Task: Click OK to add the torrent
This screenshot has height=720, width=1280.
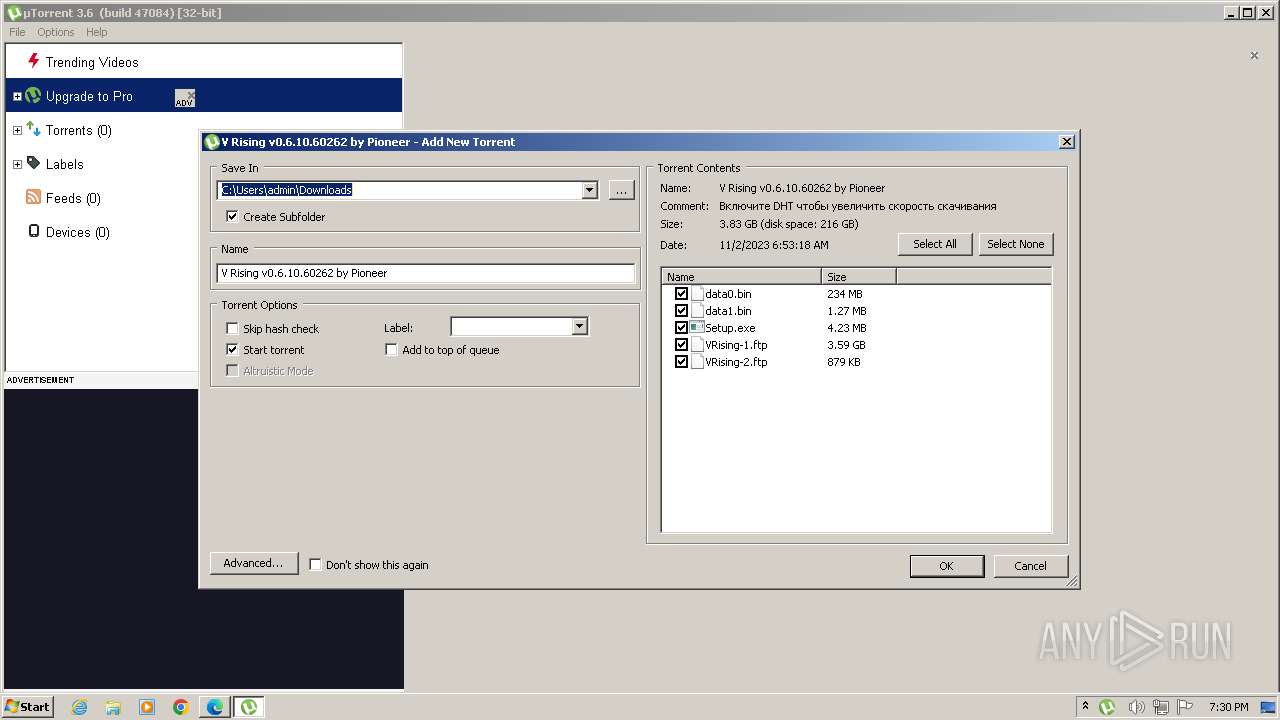Action: pyautogui.click(x=946, y=566)
